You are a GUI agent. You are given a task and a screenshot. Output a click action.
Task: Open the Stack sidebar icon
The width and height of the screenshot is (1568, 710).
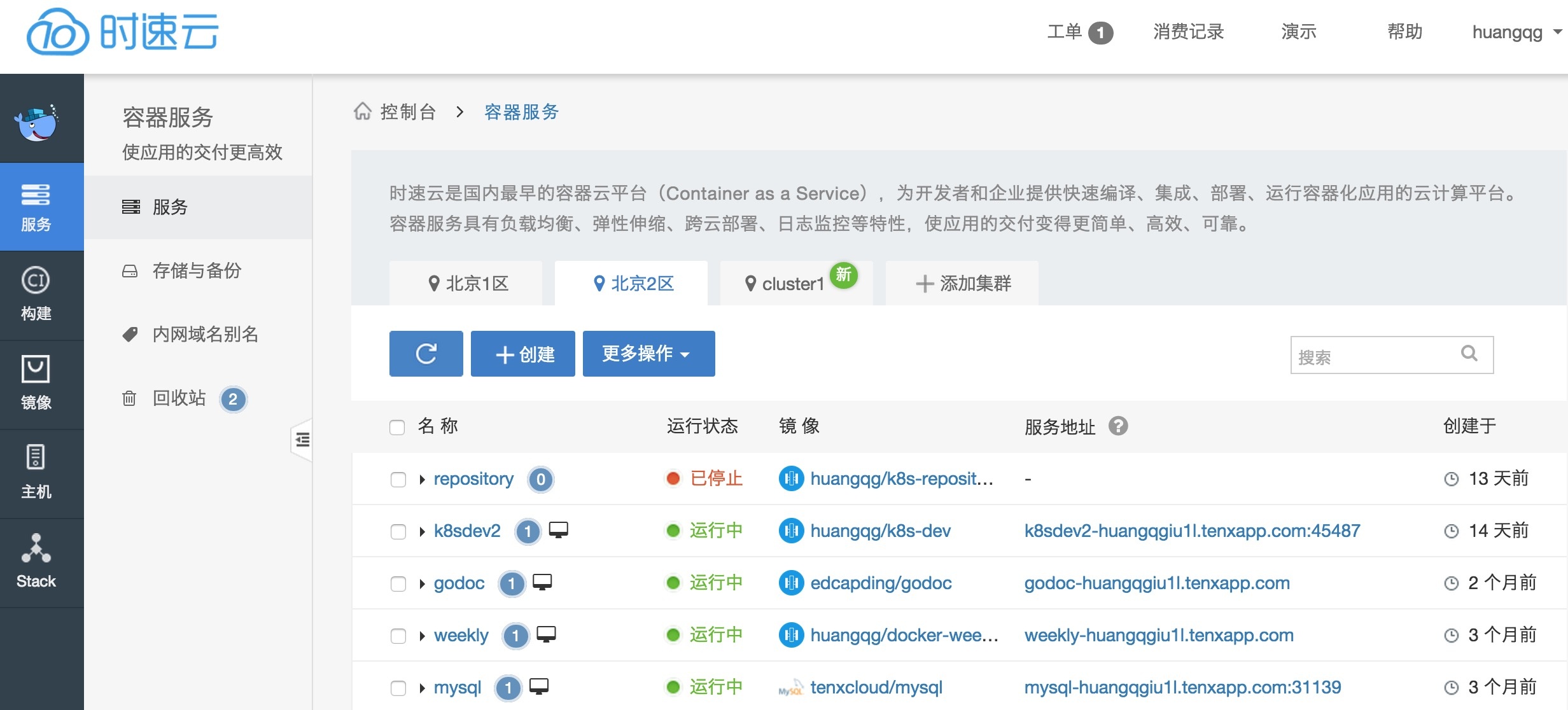(x=36, y=562)
